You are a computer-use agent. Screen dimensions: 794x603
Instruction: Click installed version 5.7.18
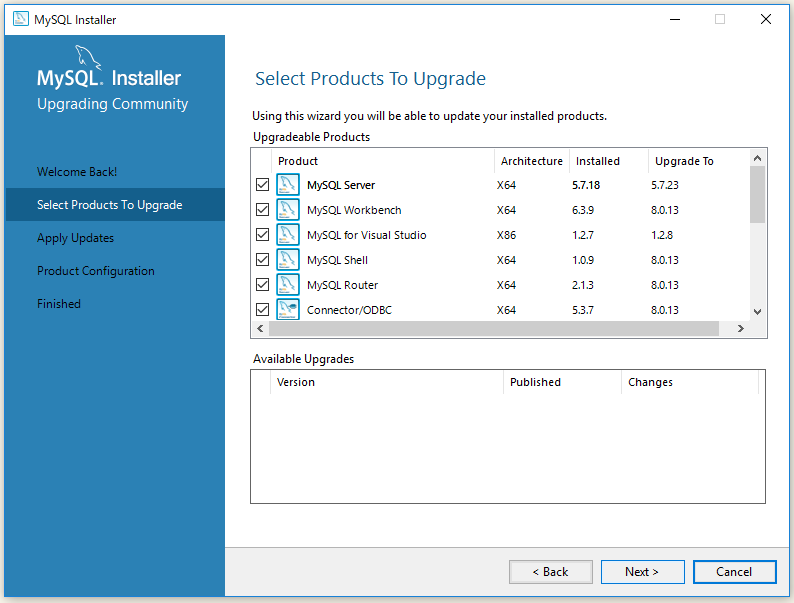(586, 185)
